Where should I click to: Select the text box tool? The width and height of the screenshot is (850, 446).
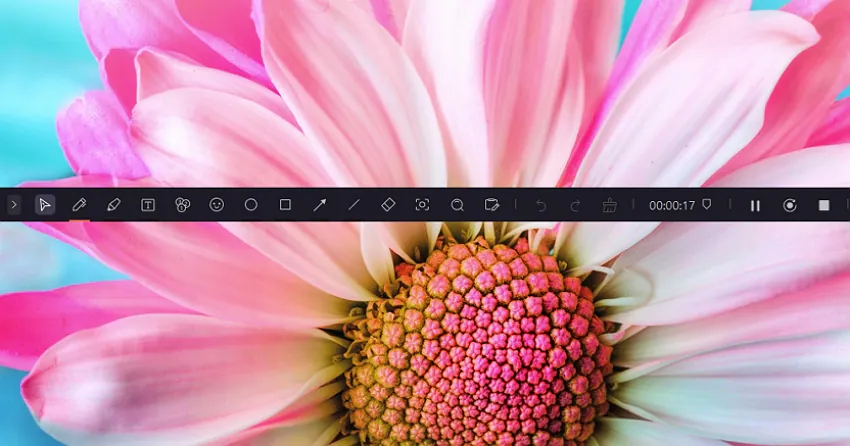[x=148, y=205]
